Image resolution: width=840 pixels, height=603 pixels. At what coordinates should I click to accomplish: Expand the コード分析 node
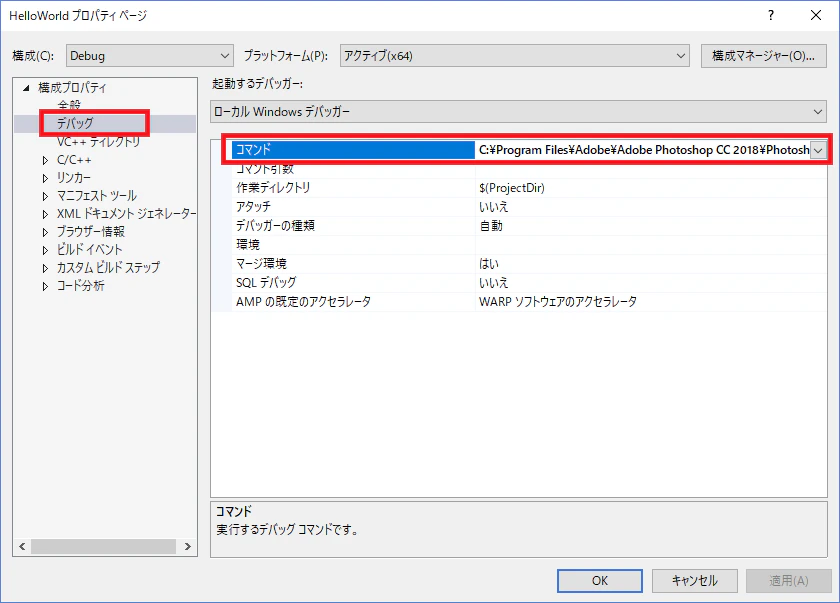(45, 286)
